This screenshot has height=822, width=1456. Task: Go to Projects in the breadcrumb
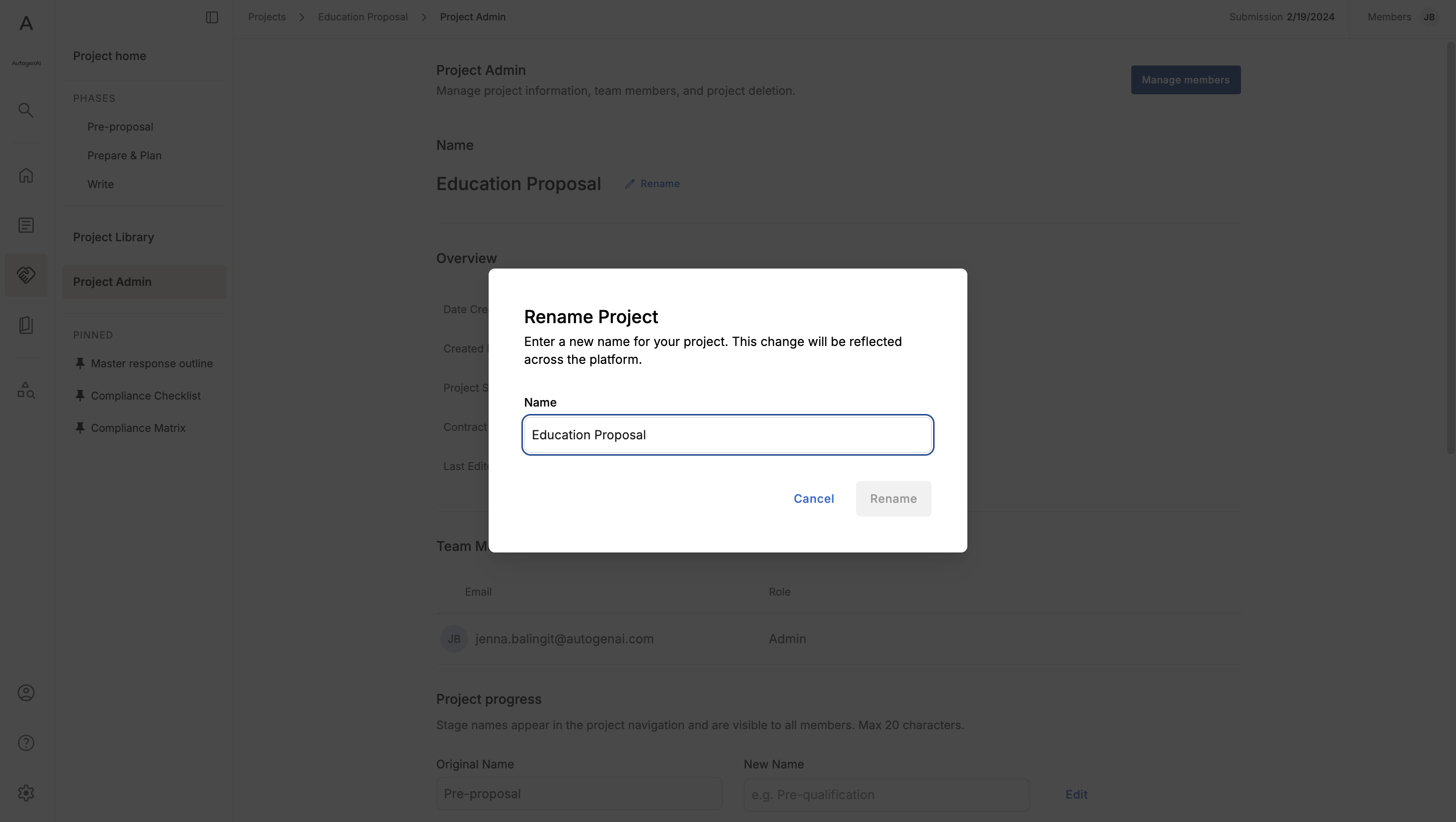pos(267,17)
